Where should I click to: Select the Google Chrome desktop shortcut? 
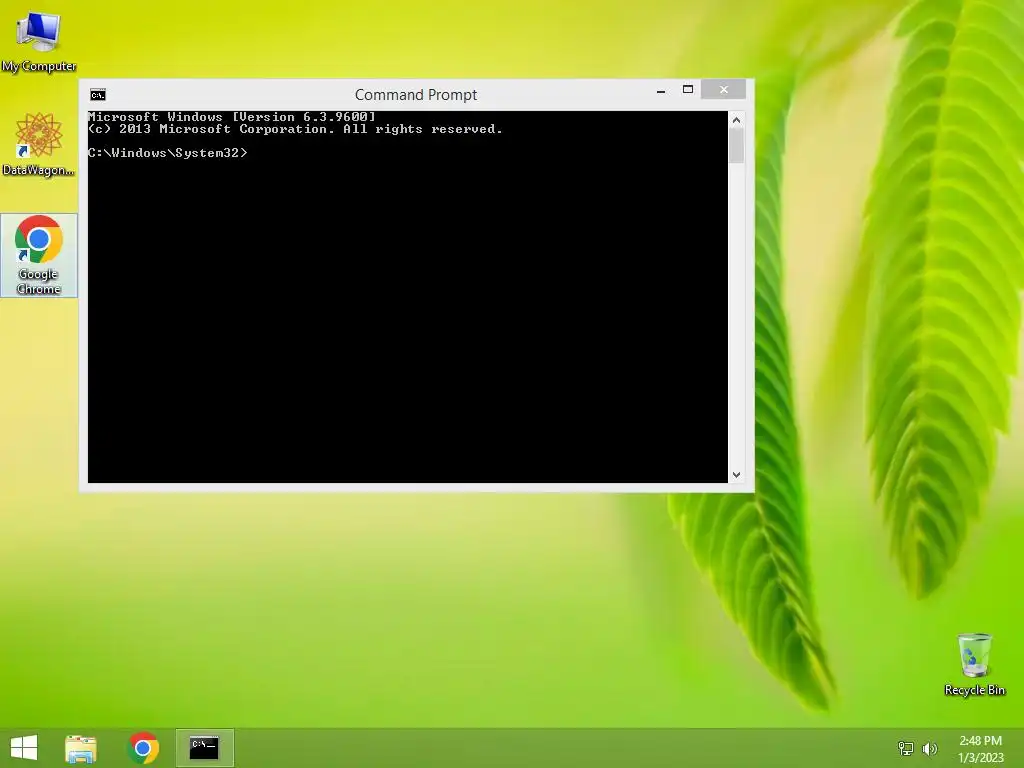pyautogui.click(x=39, y=255)
